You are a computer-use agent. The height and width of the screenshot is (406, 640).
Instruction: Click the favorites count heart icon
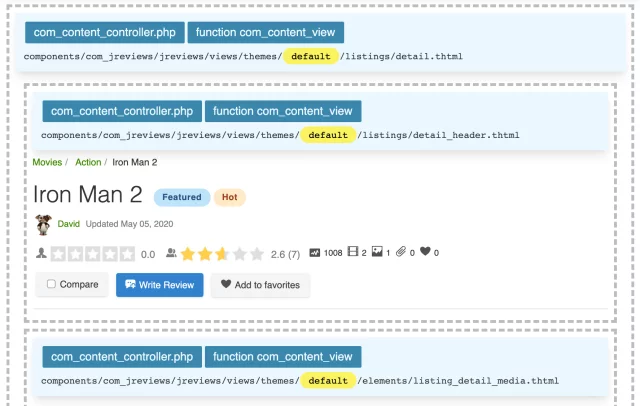point(425,253)
